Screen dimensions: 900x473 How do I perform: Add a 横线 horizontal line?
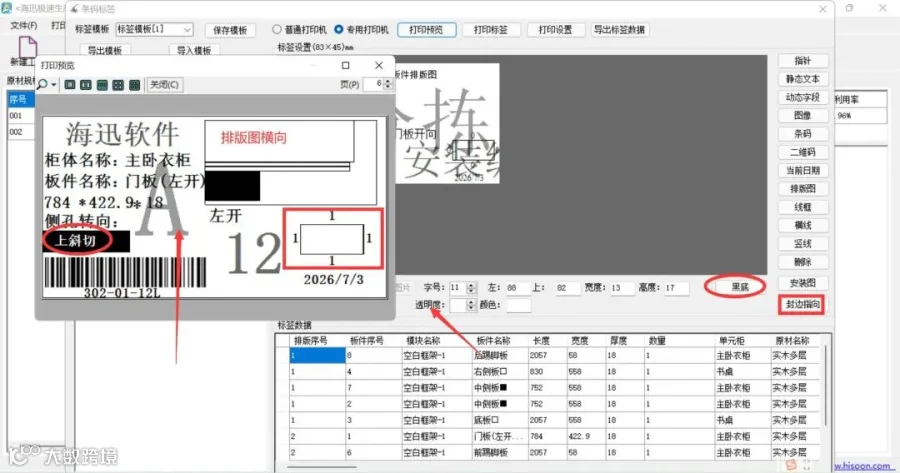(x=802, y=226)
